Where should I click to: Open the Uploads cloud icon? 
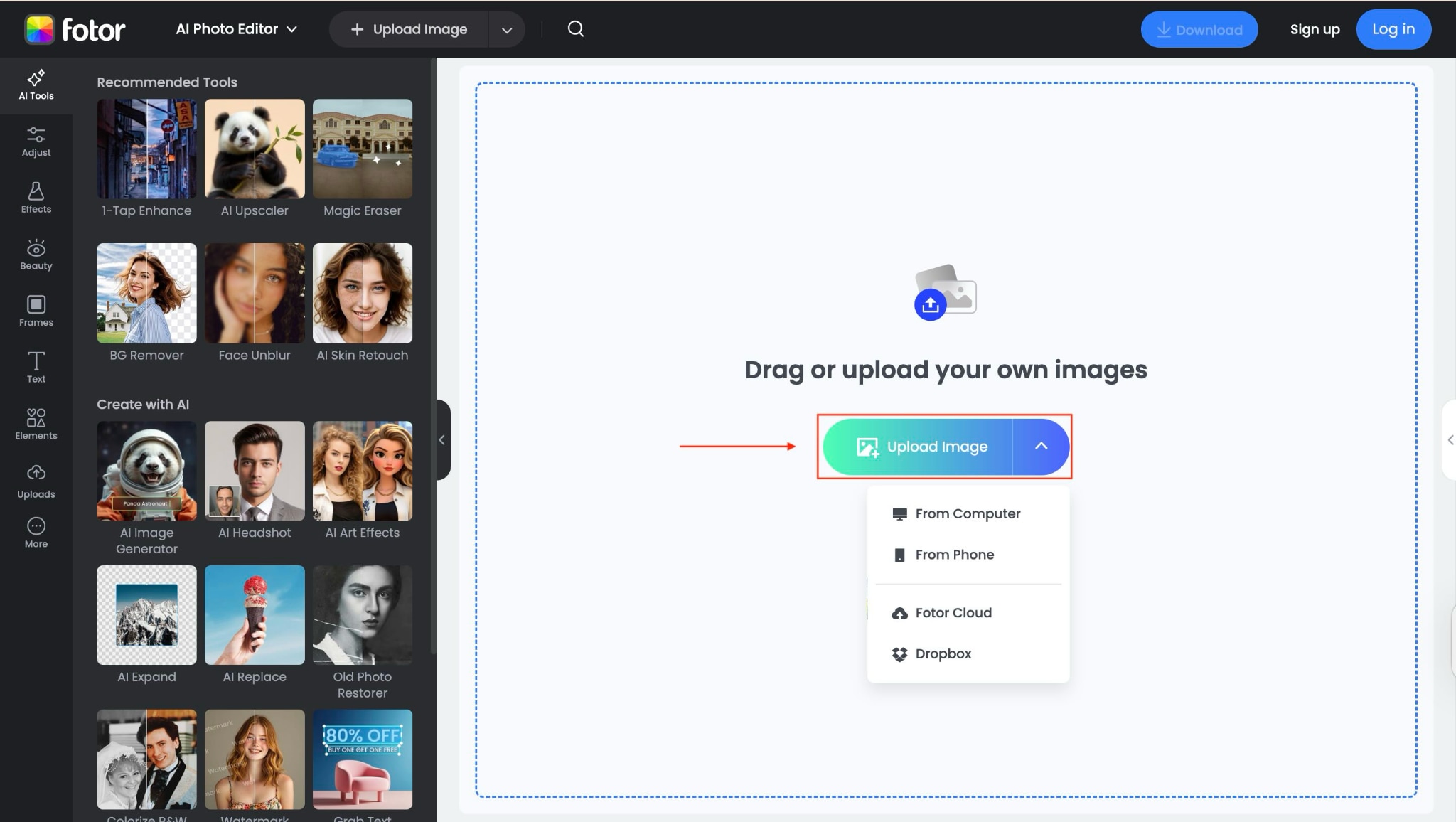coord(36,481)
